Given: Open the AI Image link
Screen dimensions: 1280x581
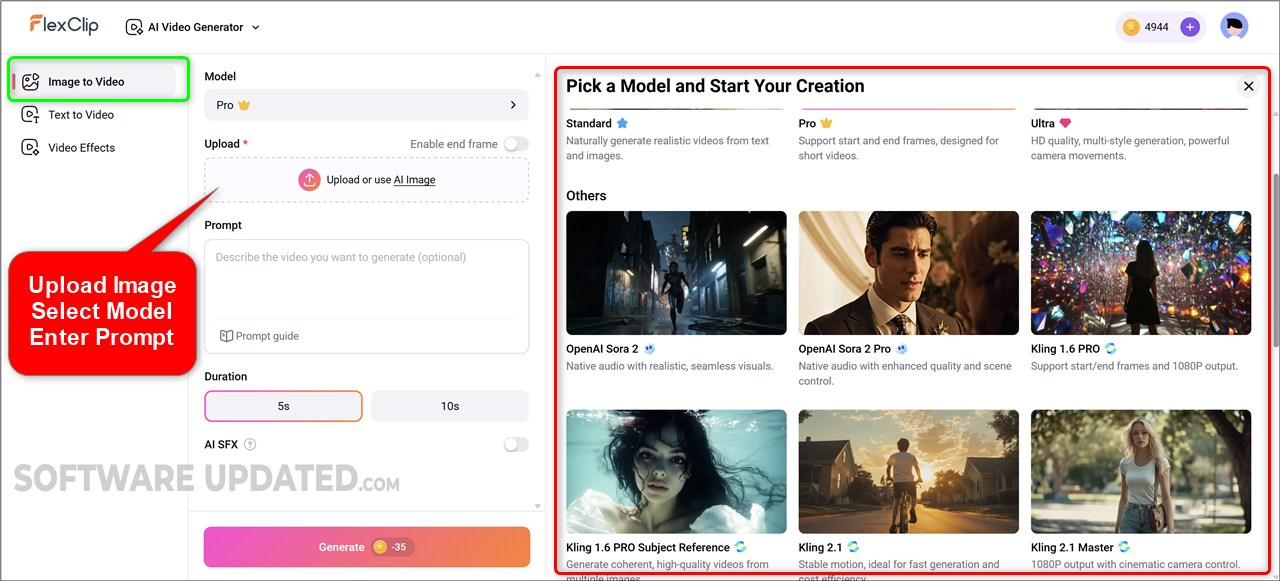Looking at the screenshot, I should (414, 180).
